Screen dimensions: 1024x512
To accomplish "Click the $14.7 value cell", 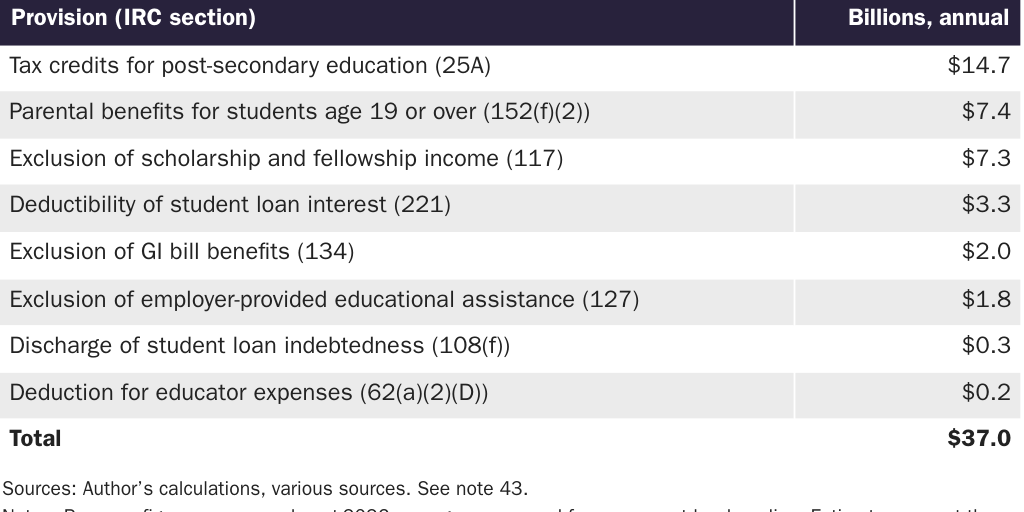I will [979, 66].
